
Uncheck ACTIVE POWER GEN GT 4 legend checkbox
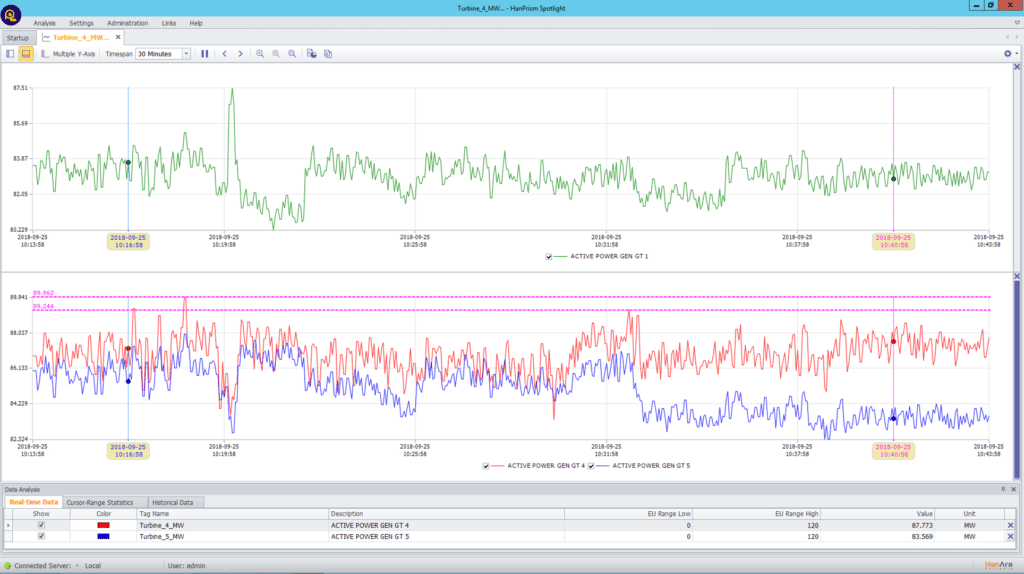tap(485, 466)
